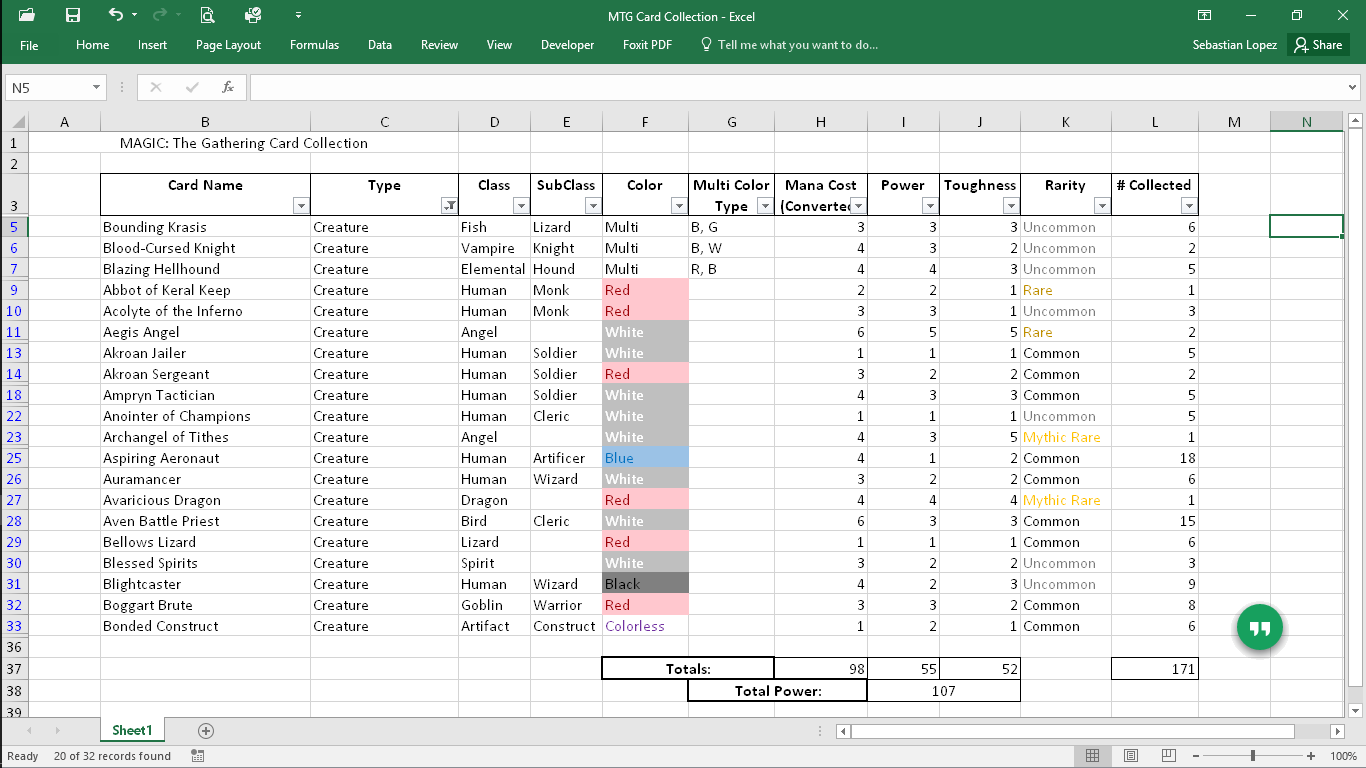Select the Sheet1 tab
1366x768 pixels.
tap(132, 730)
